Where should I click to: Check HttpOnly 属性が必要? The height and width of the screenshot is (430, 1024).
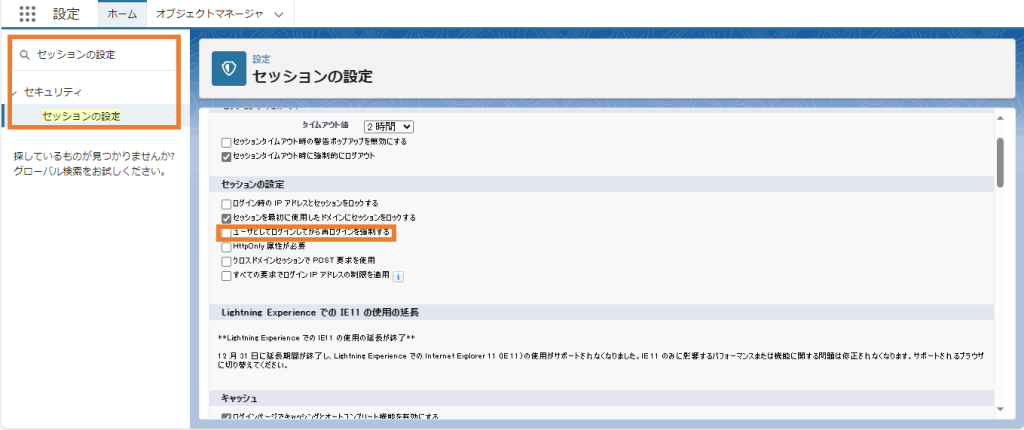pos(226,247)
